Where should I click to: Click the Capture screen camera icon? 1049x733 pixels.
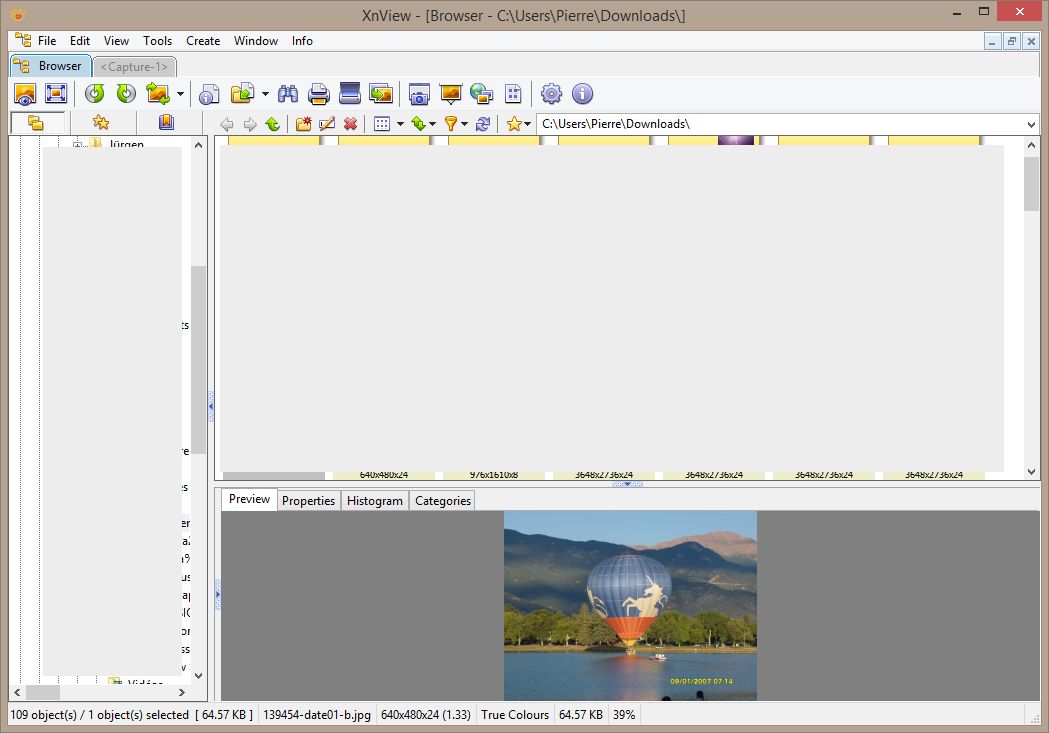419,94
